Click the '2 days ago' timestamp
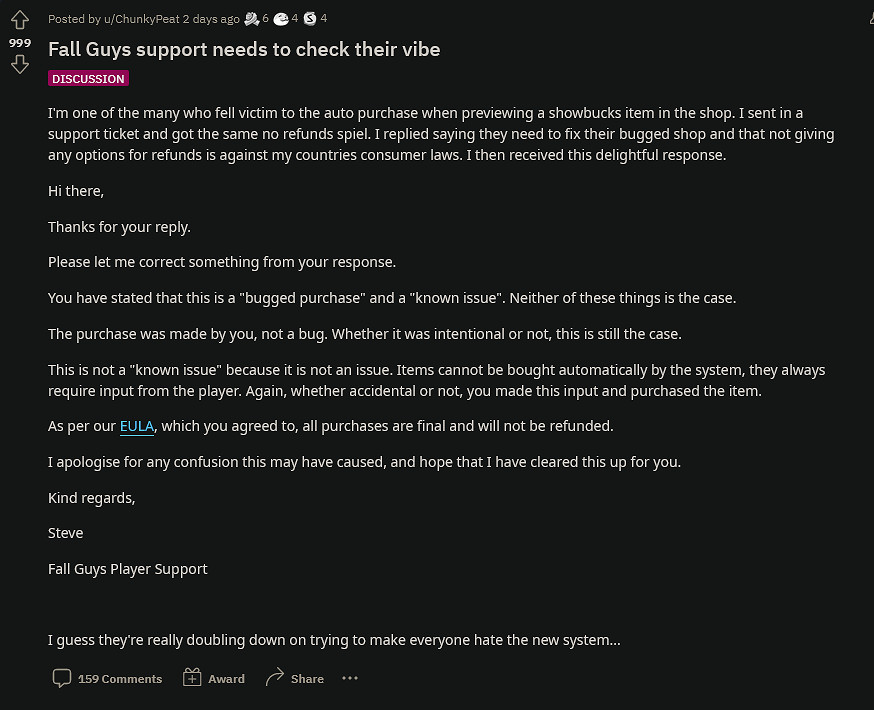Image resolution: width=874 pixels, height=710 pixels. [x=211, y=19]
